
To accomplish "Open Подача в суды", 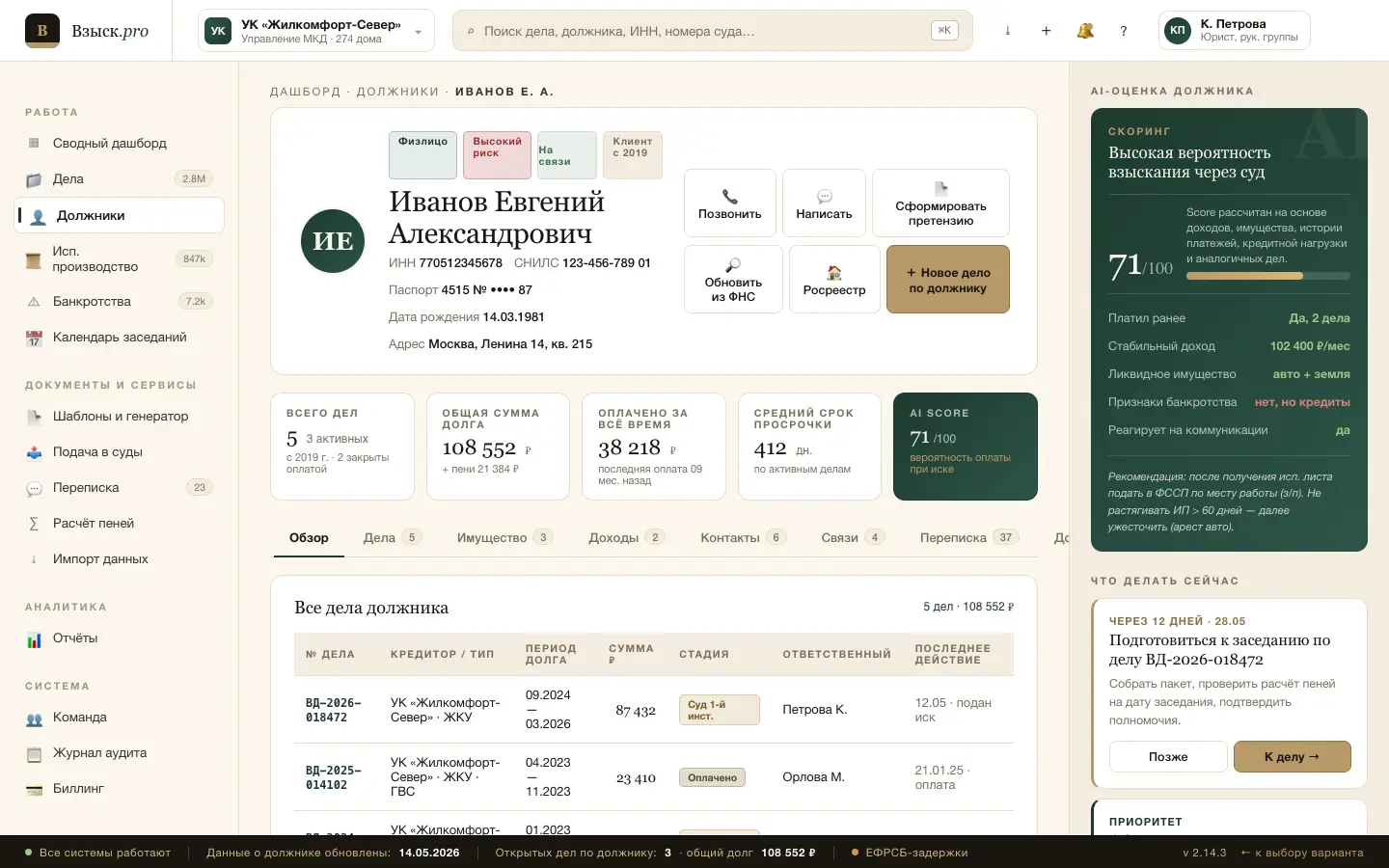I will tap(120, 451).
